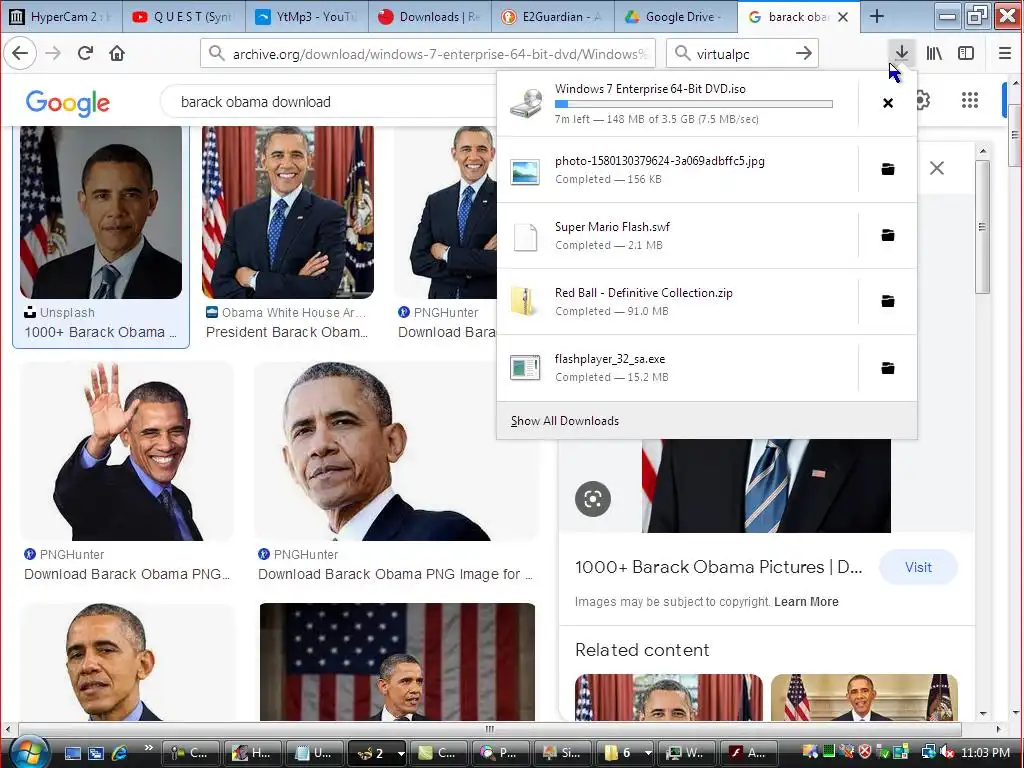The width and height of the screenshot is (1024, 768).
Task: Switch to the Downloads tab
Action: (x=429, y=16)
